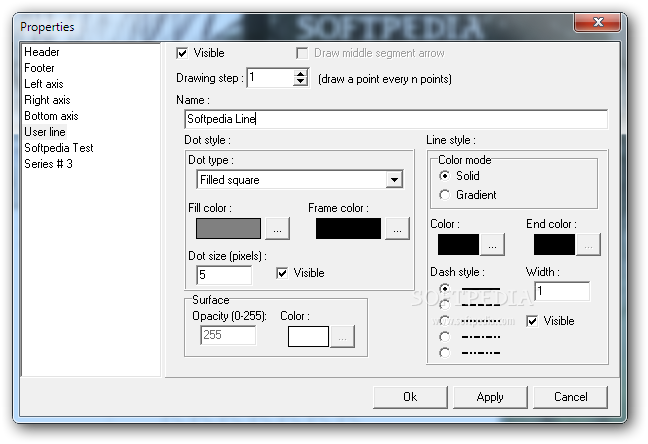Select dash-dot-dot line dash style
Viewport: 648px width, 444px height.
click(445, 353)
